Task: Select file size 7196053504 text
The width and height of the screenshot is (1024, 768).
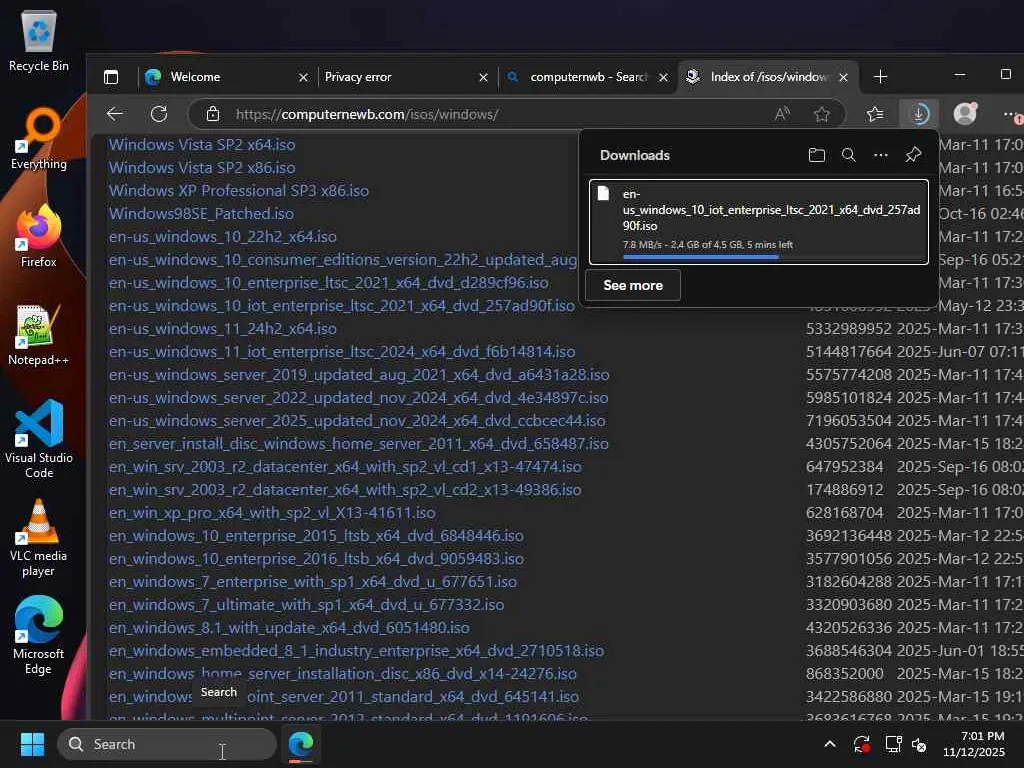Action: tap(848, 421)
